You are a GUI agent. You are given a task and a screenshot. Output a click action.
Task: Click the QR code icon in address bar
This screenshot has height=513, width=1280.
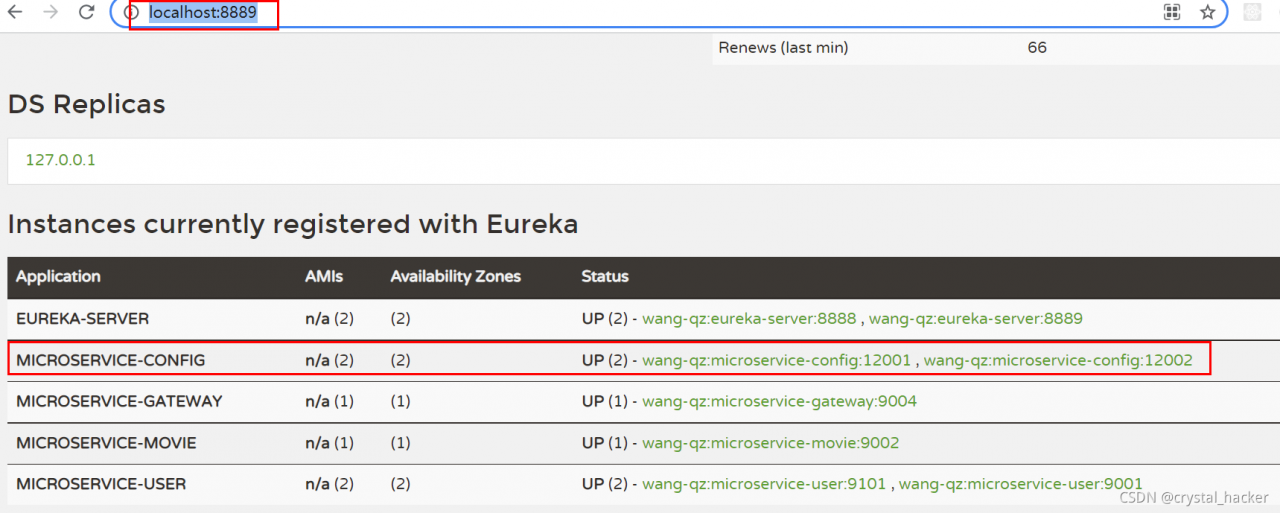[x=1172, y=12]
